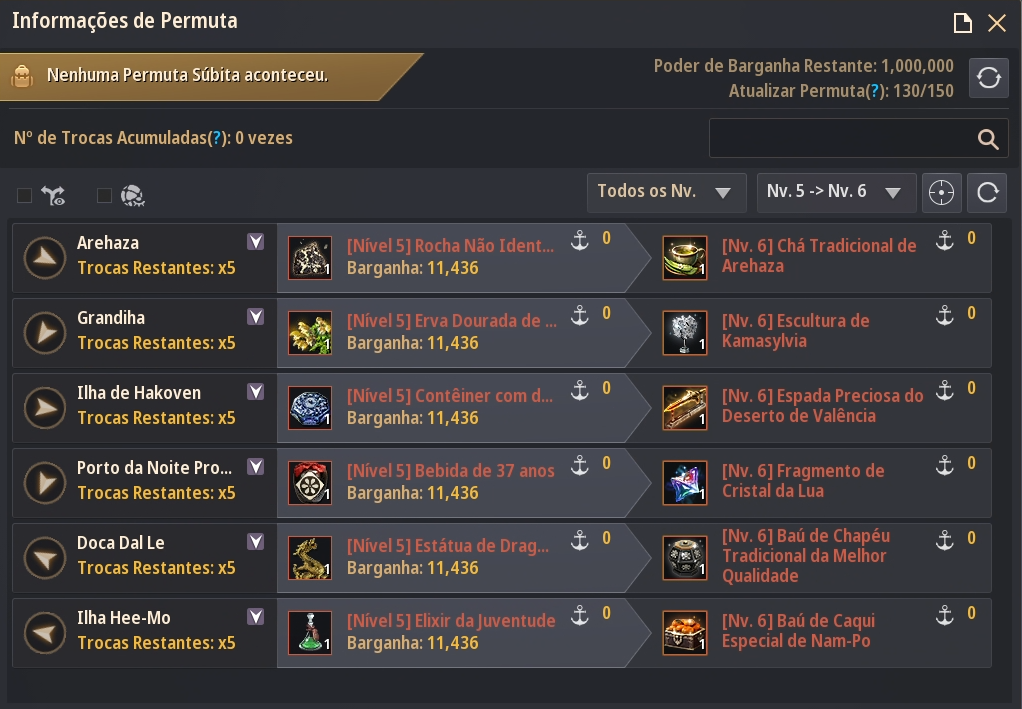Viewport: 1022px width, 709px height.
Task: Click the barter search input field
Action: click(x=840, y=139)
